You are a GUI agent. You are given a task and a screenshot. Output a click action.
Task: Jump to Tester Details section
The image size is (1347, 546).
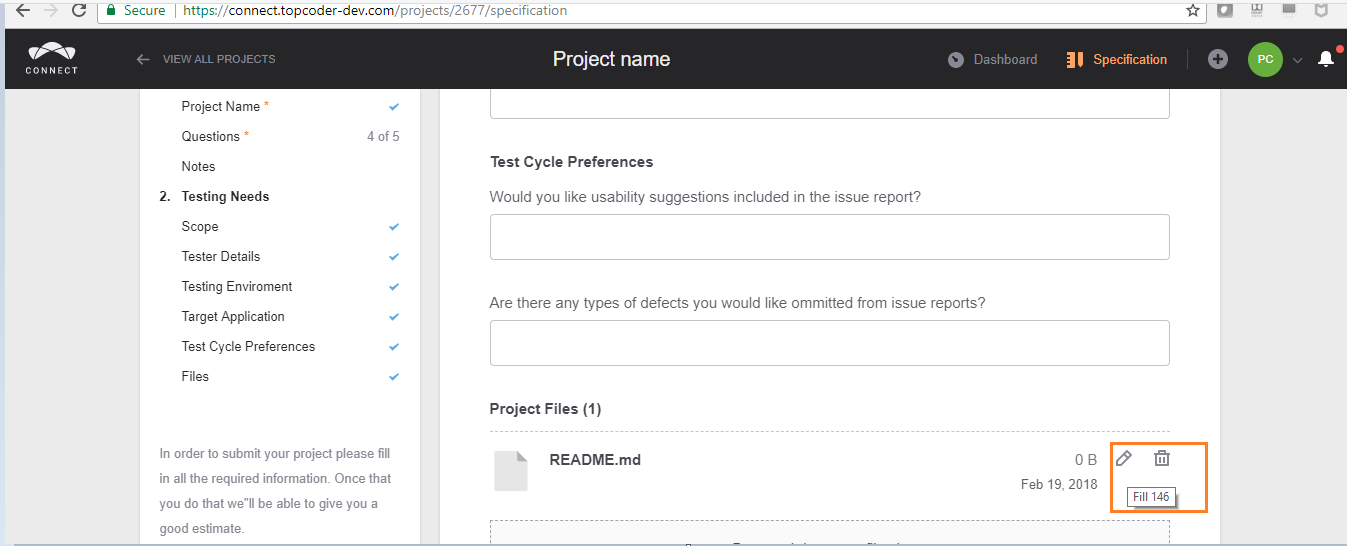(x=221, y=256)
